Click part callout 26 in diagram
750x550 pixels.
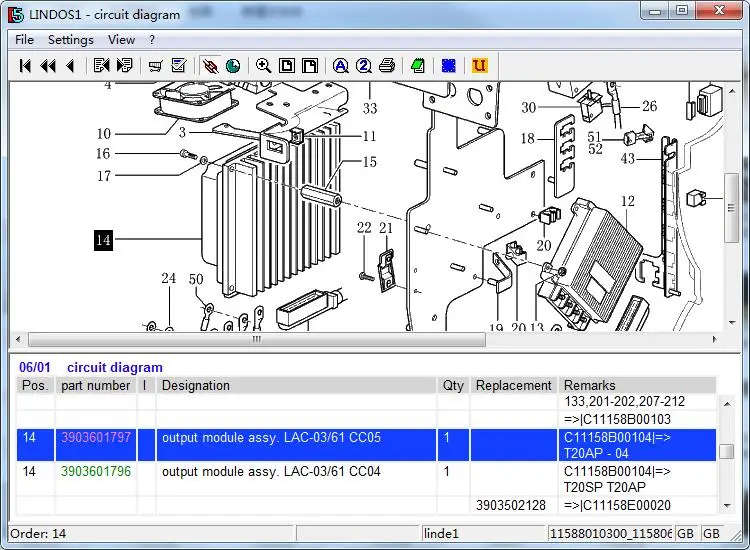point(650,106)
